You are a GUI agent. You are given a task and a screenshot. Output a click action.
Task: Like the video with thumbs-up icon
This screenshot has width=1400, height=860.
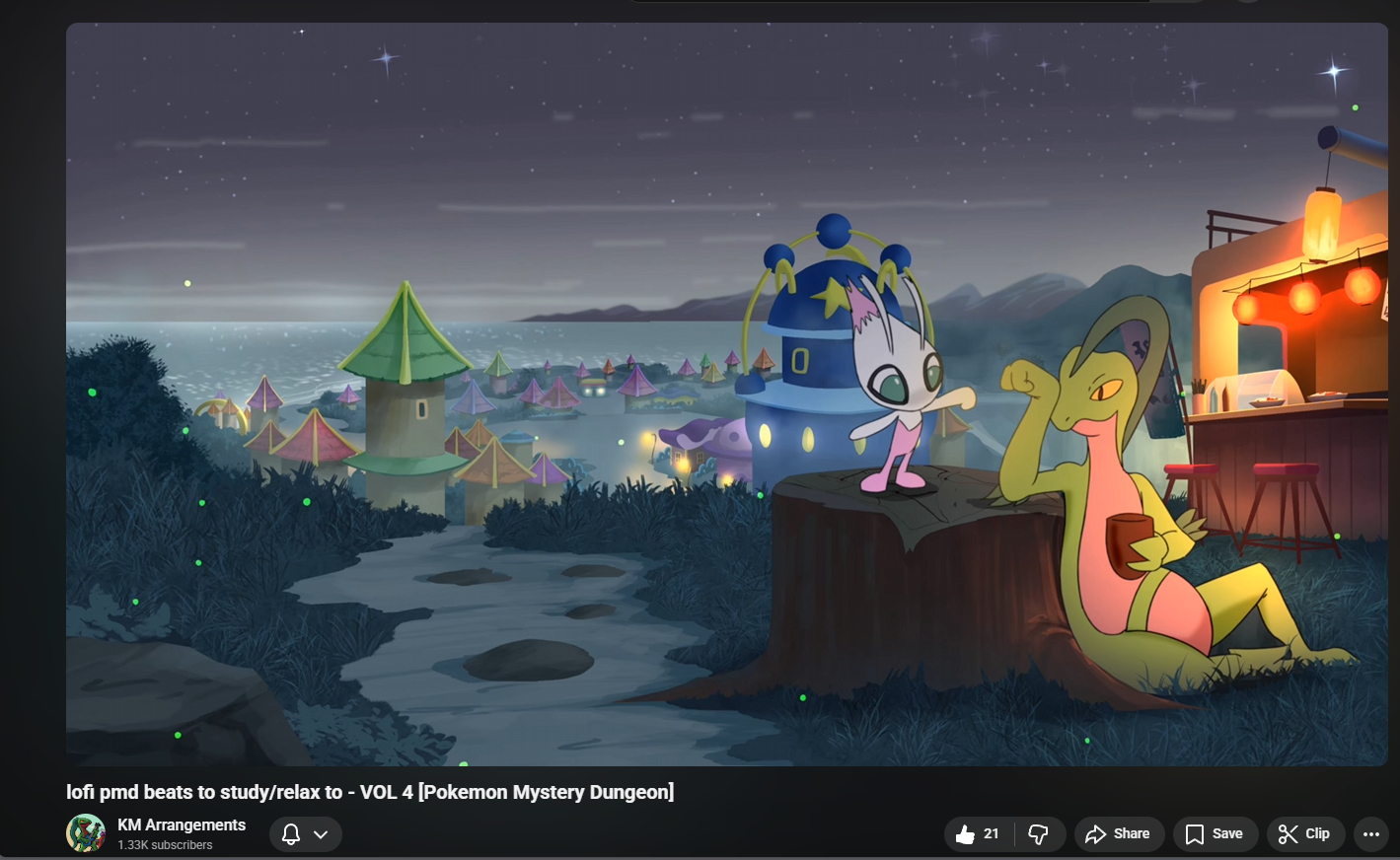click(x=965, y=834)
